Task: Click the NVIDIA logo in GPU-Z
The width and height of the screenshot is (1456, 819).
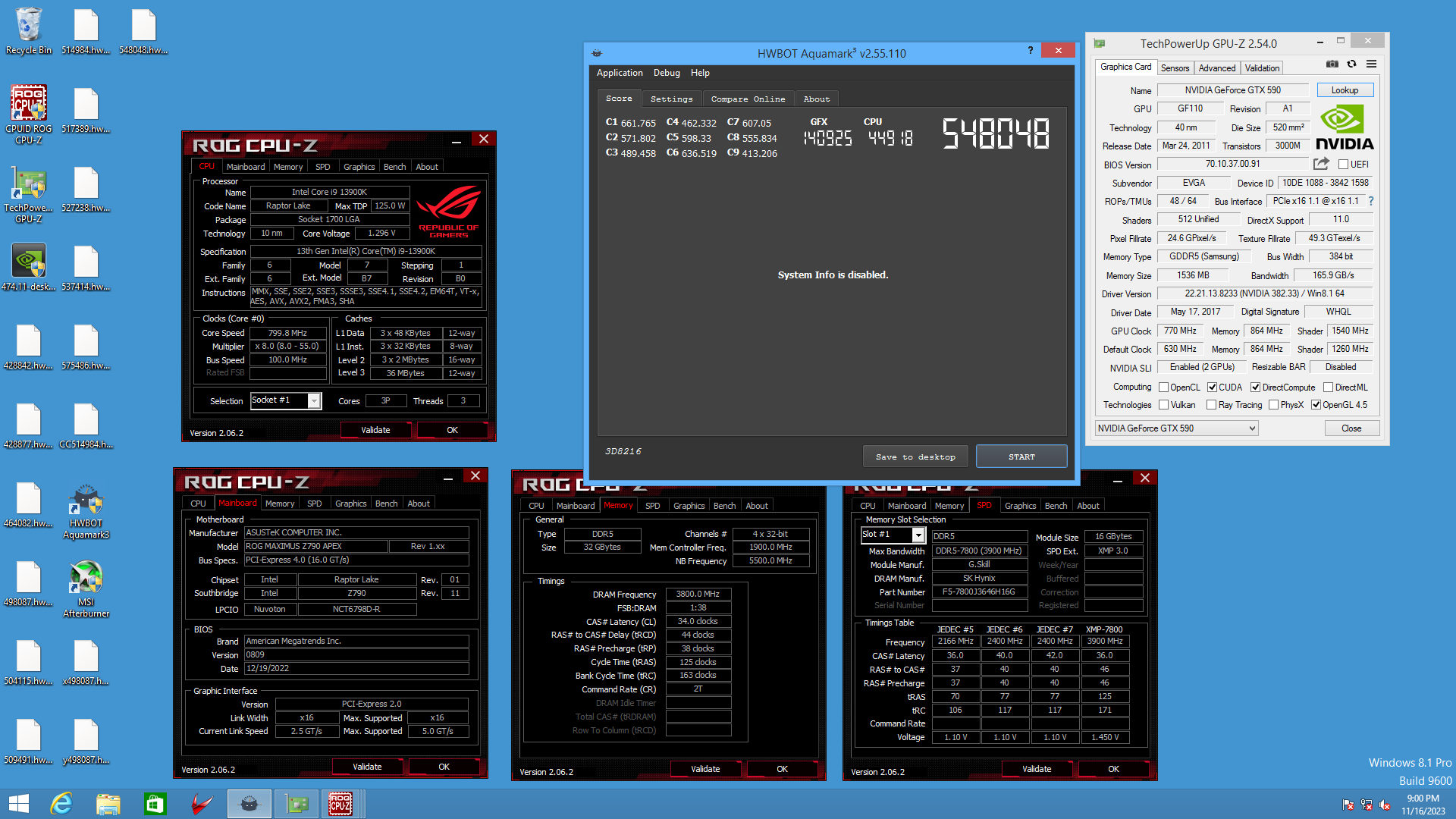Action: click(x=1345, y=127)
